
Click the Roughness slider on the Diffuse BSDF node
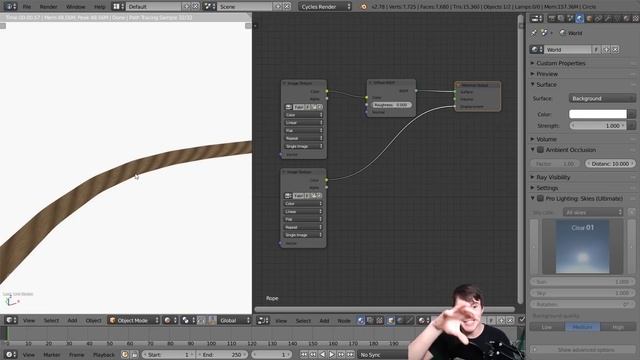pos(391,105)
